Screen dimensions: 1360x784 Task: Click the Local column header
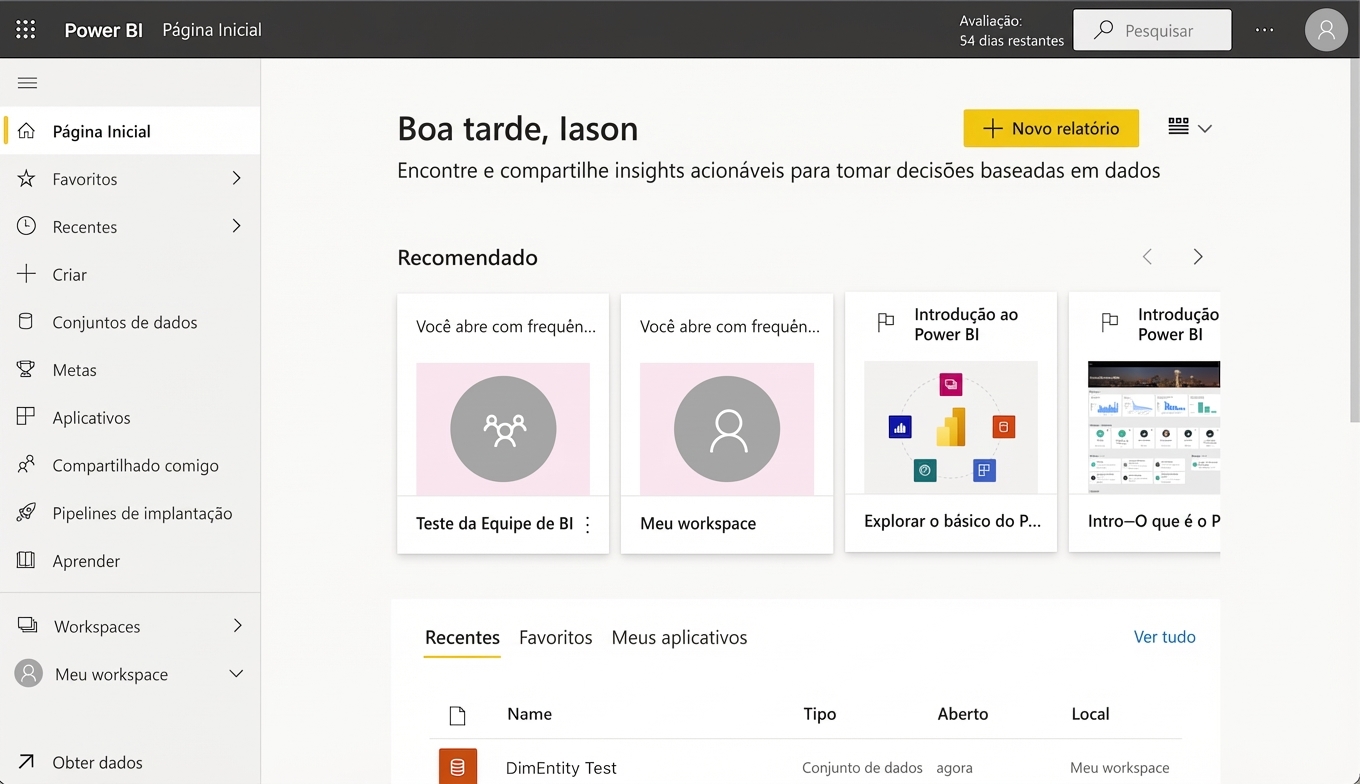click(x=1090, y=714)
